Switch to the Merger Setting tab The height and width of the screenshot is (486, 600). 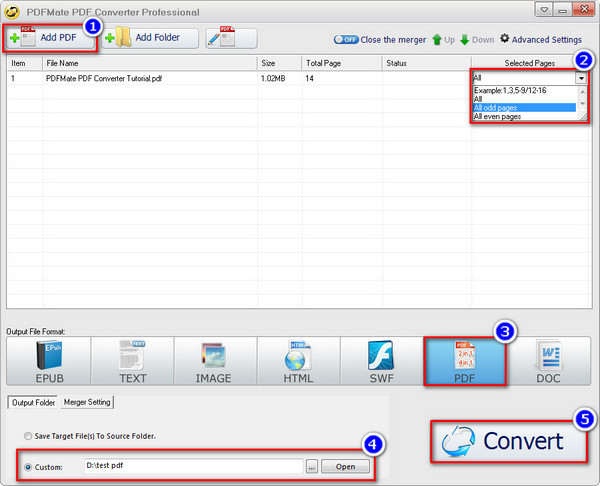click(87, 402)
